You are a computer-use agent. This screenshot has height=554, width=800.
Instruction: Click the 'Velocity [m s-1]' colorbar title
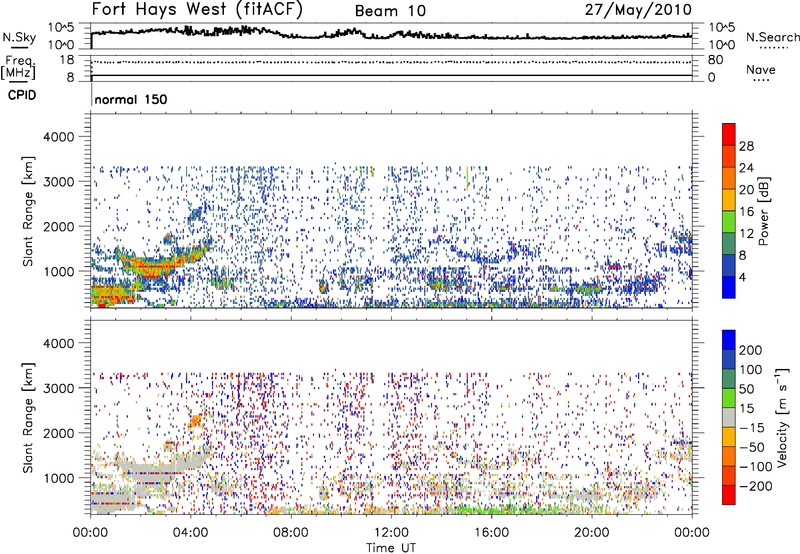coord(782,417)
